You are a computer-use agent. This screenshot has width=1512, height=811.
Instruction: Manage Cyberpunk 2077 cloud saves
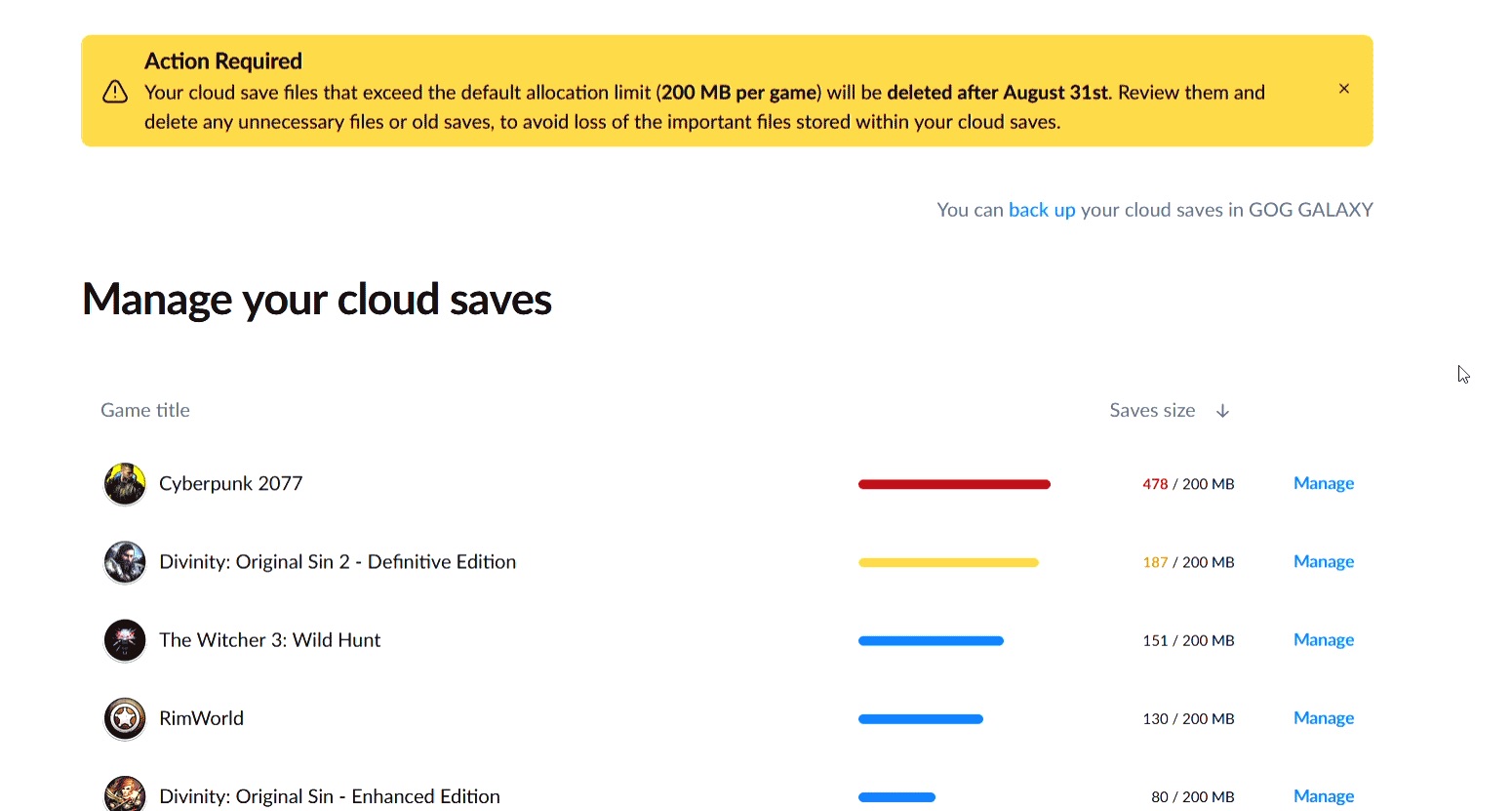pos(1324,483)
